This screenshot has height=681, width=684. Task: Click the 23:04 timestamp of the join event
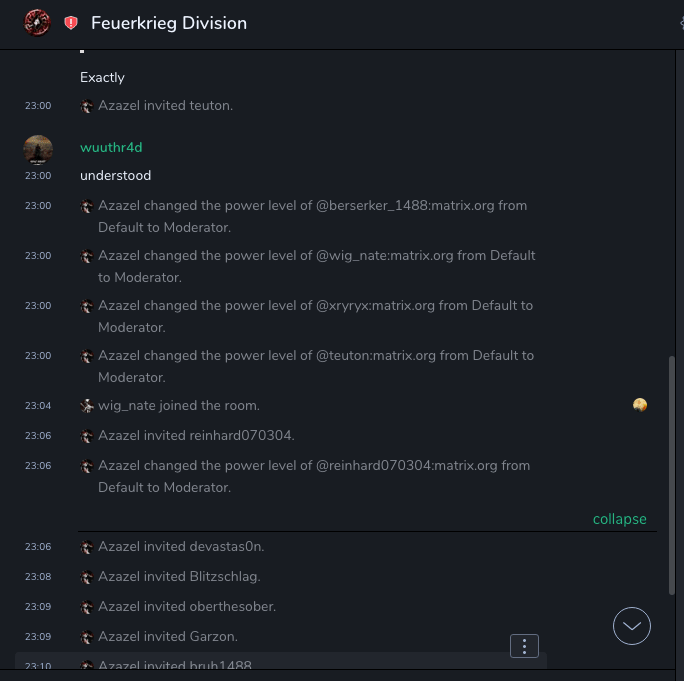point(38,406)
